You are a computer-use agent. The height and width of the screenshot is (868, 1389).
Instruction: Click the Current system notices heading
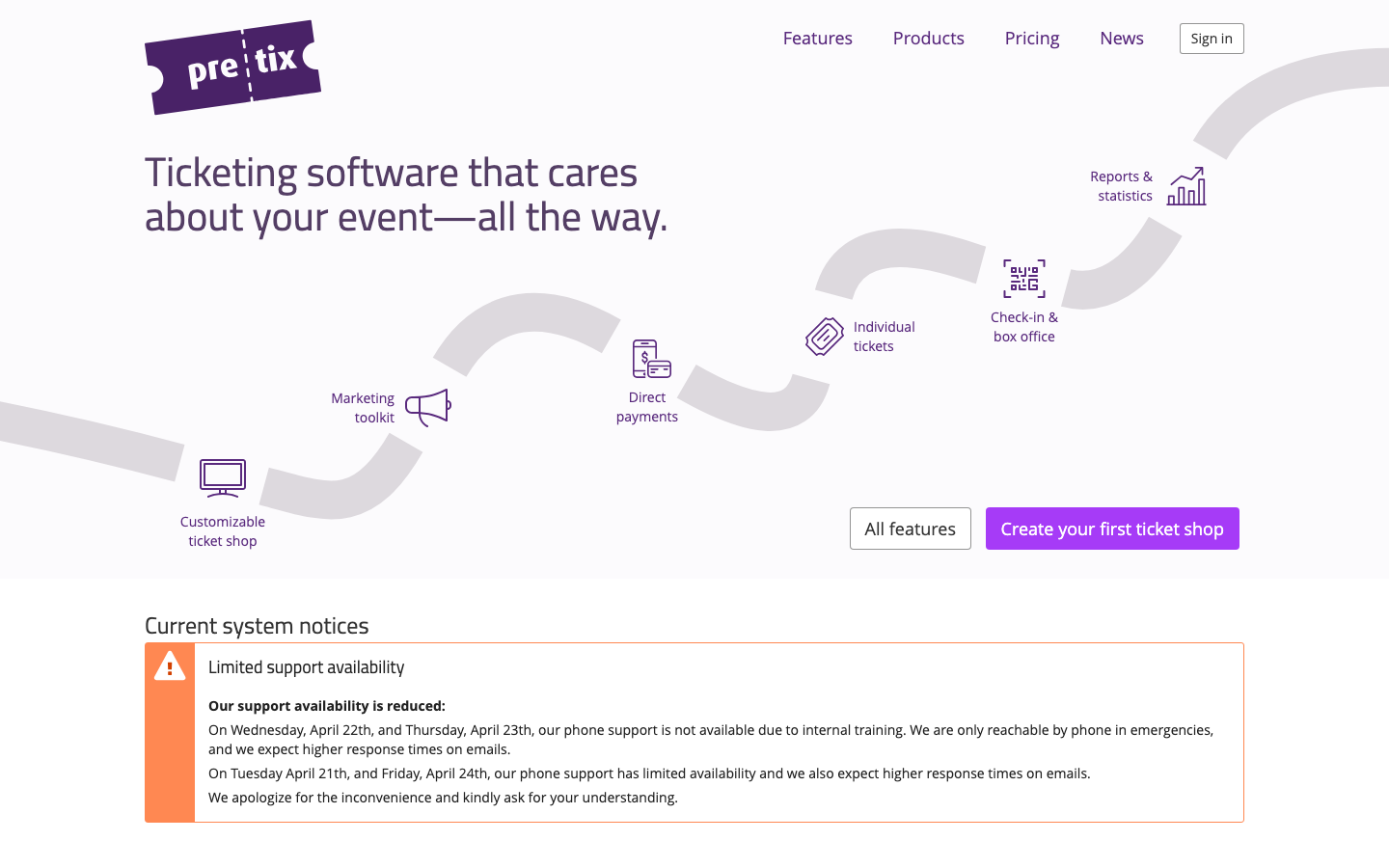point(257,625)
